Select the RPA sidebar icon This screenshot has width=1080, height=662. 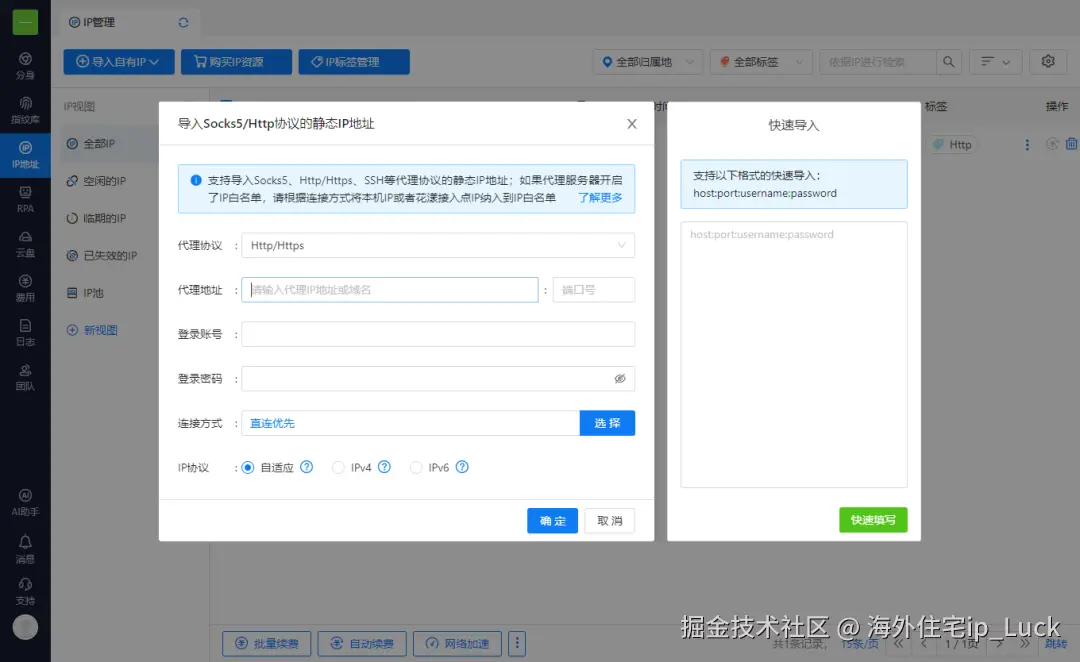tap(25, 200)
